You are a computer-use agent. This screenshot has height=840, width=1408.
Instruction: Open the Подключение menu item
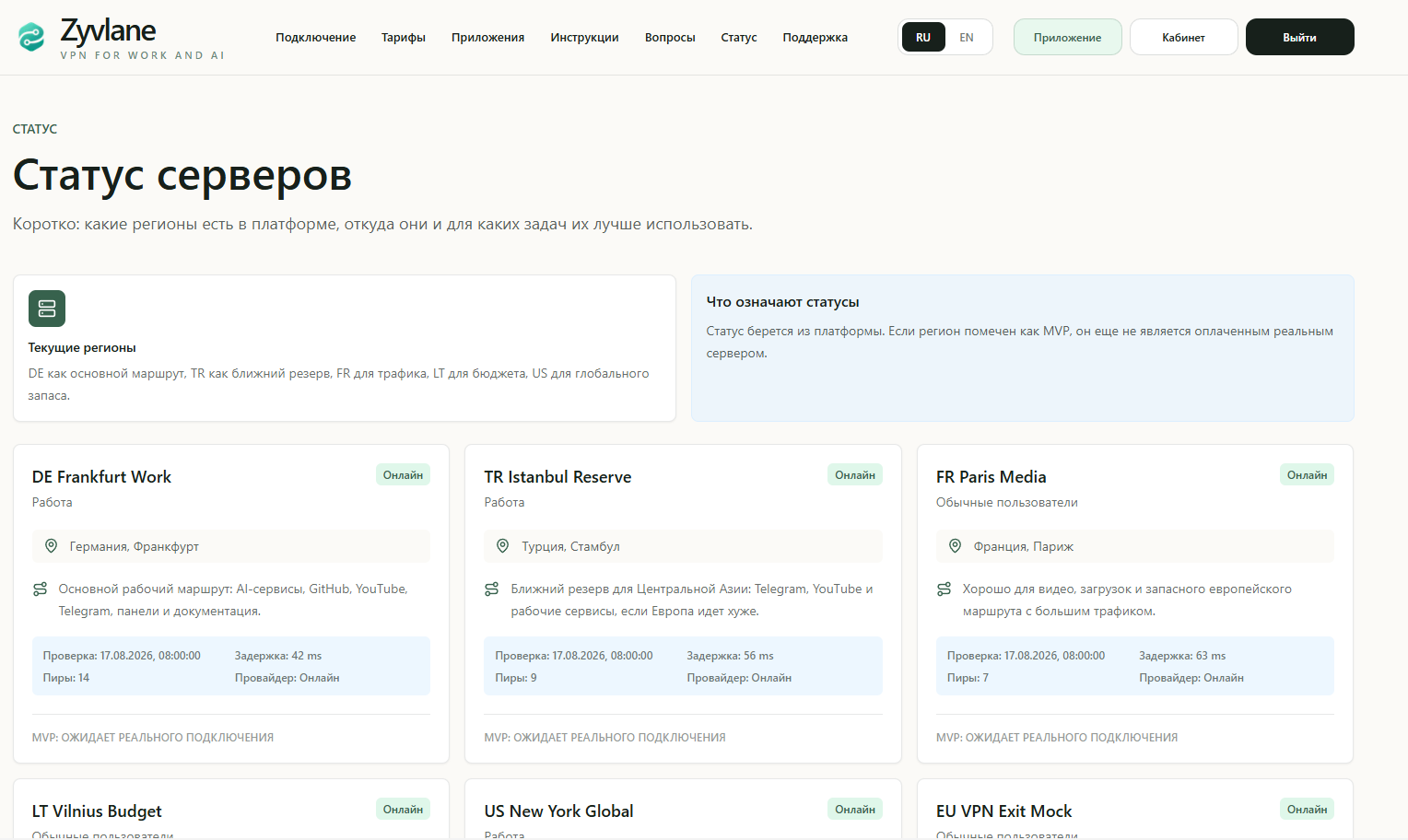tap(316, 38)
